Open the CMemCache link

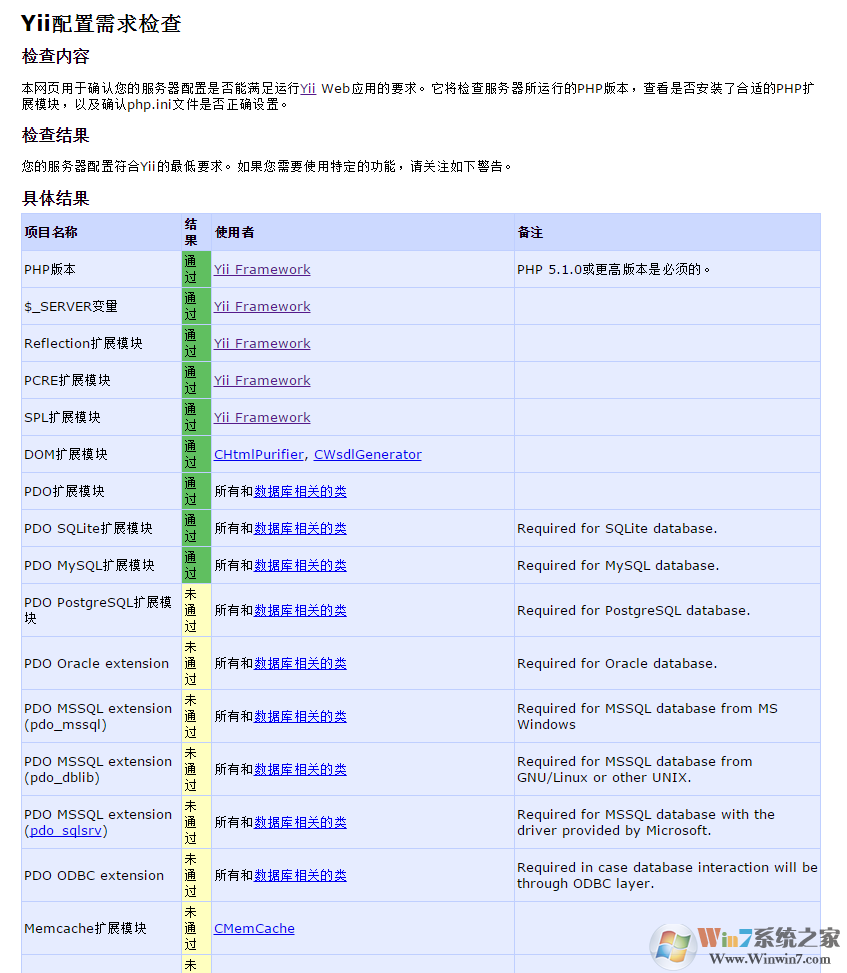254,928
